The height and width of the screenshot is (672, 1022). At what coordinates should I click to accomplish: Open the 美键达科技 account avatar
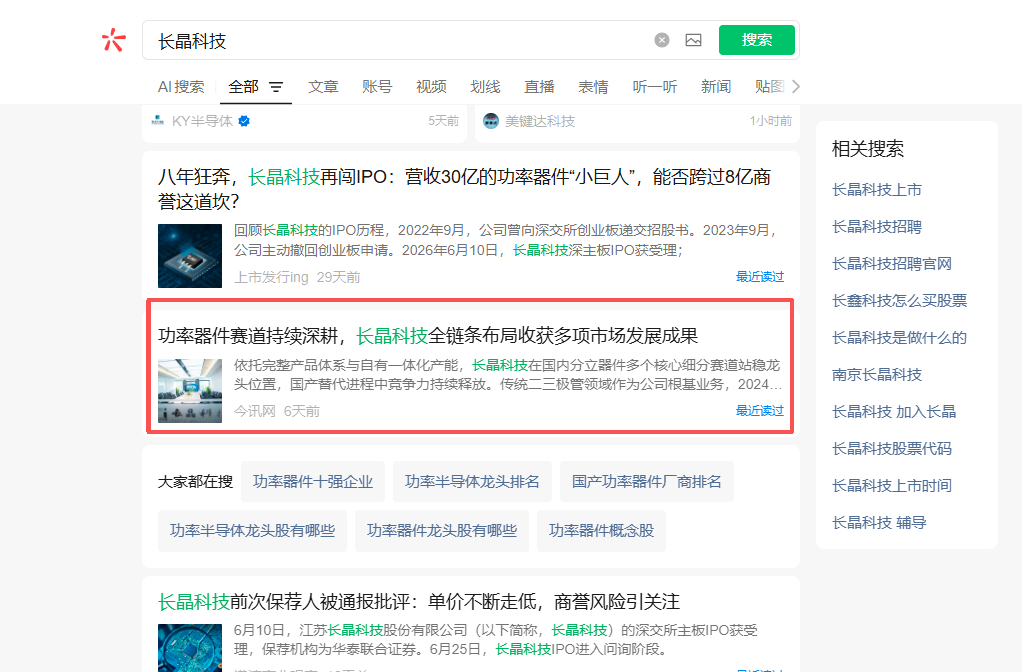point(491,121)
